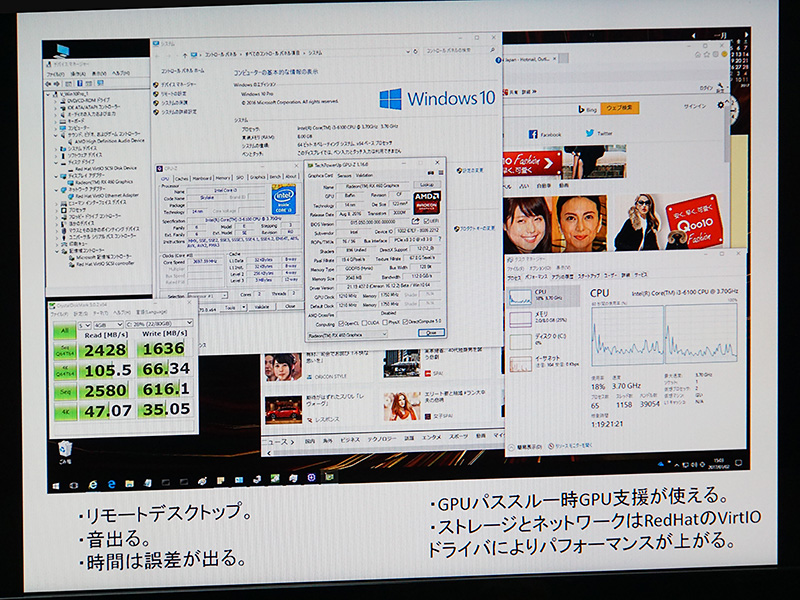This screenshot has width=800, height=600.
Task: Click the Task Manager fewer details arrow icon
Action: 512,447
